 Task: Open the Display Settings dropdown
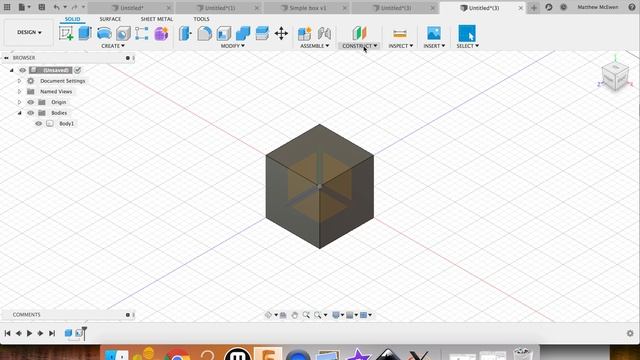coord(338,315)
